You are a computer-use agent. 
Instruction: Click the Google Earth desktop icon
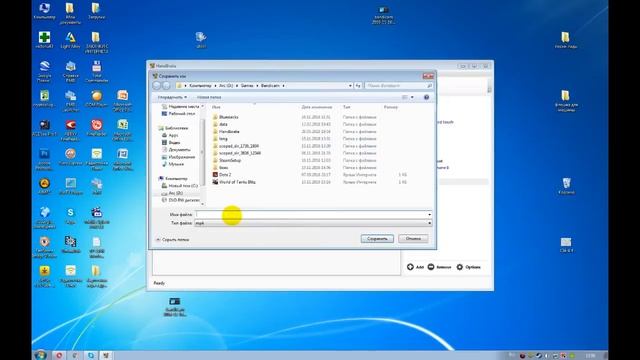[x=44, y=71]
